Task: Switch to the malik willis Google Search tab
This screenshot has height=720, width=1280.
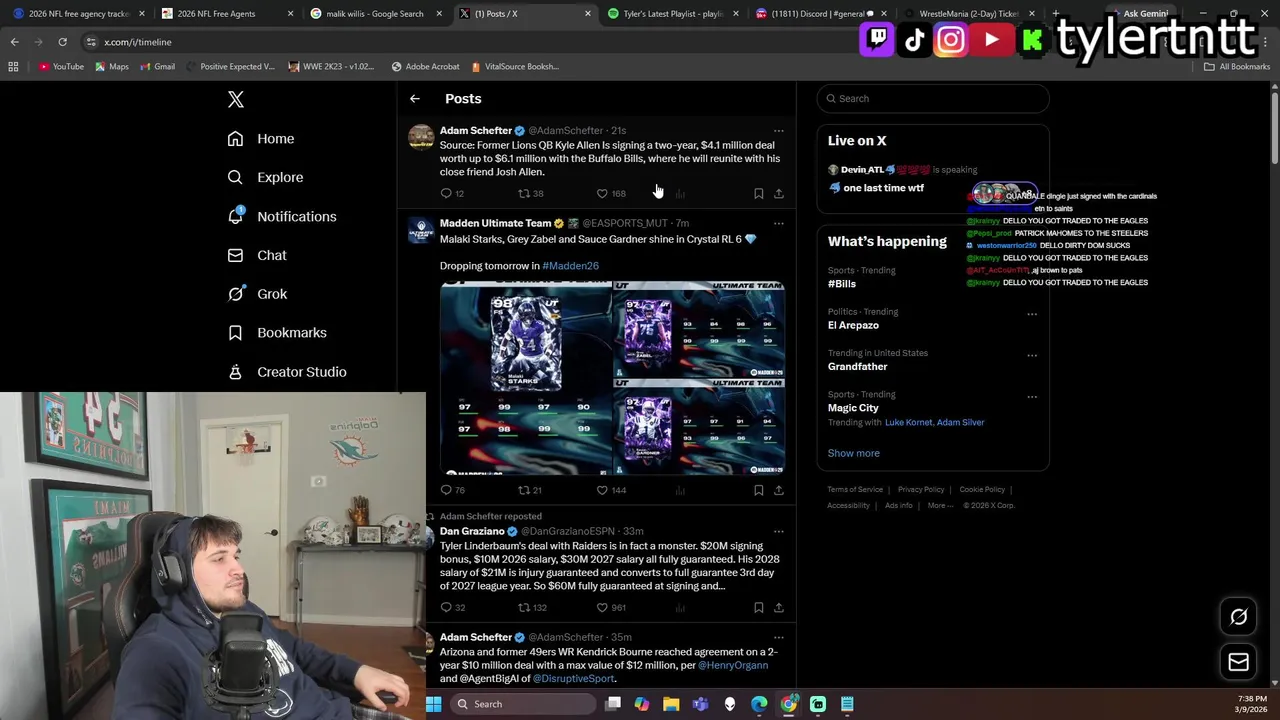Action: pyautogui.click(x=376, y=14)
